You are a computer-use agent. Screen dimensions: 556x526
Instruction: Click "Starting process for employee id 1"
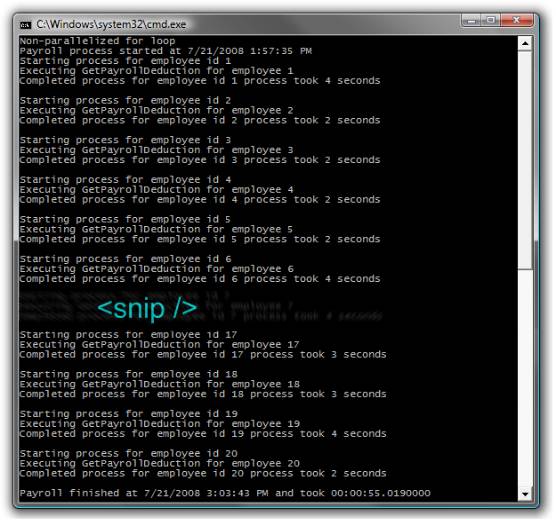[126, 61]
